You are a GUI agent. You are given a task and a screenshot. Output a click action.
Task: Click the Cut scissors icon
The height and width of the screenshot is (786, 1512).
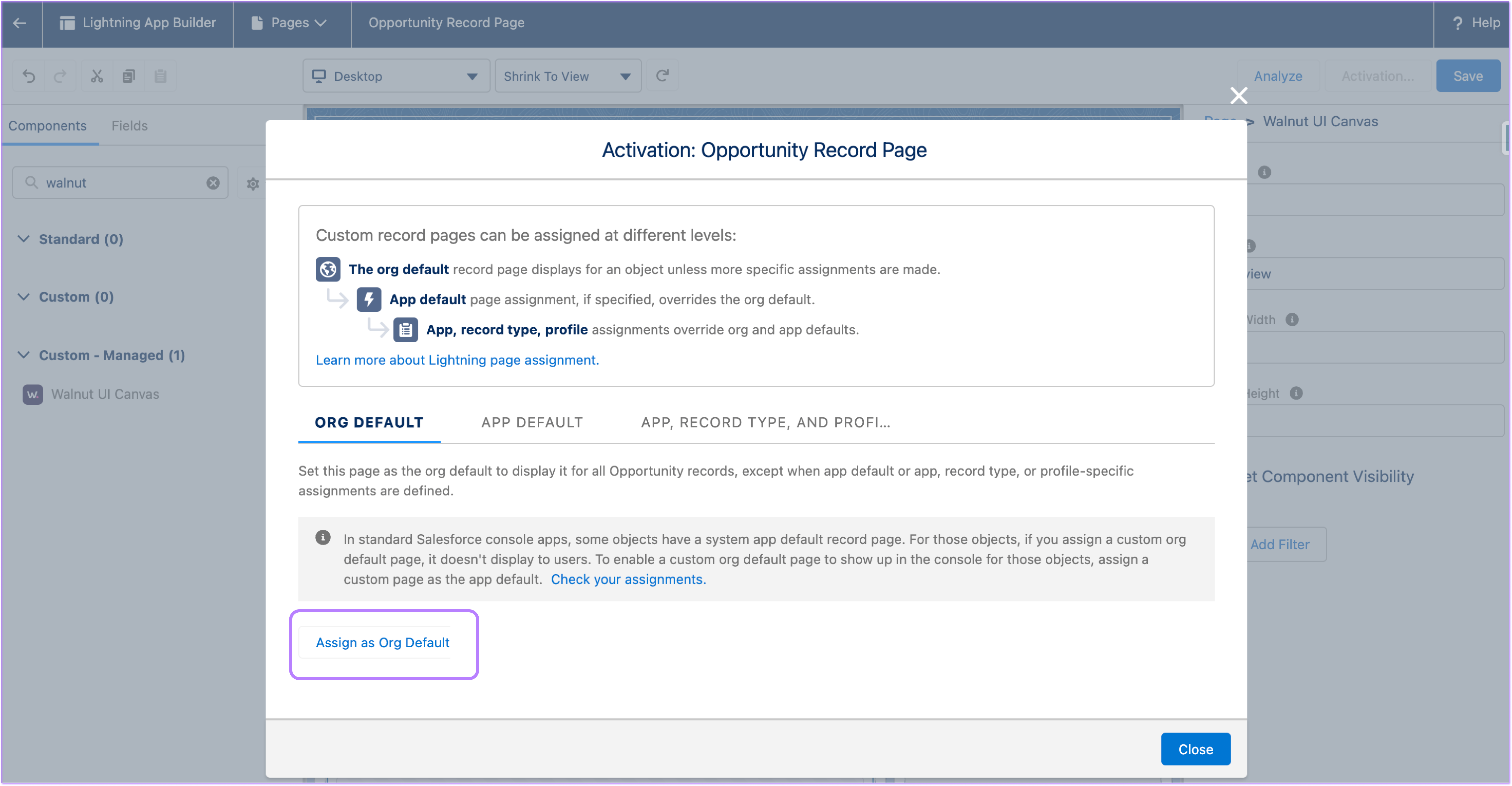pyautogui.click(x=97, y=76)
